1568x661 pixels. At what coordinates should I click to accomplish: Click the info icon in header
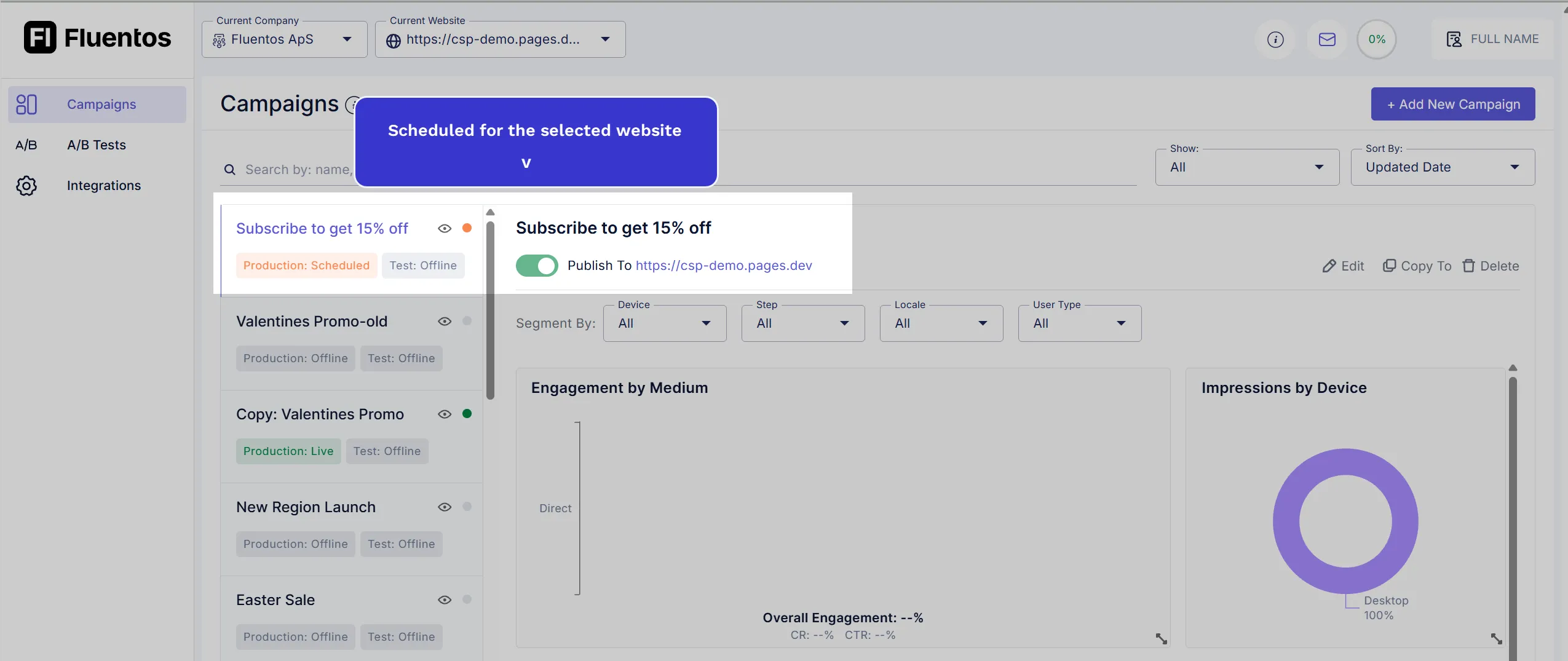point(1275,40)
